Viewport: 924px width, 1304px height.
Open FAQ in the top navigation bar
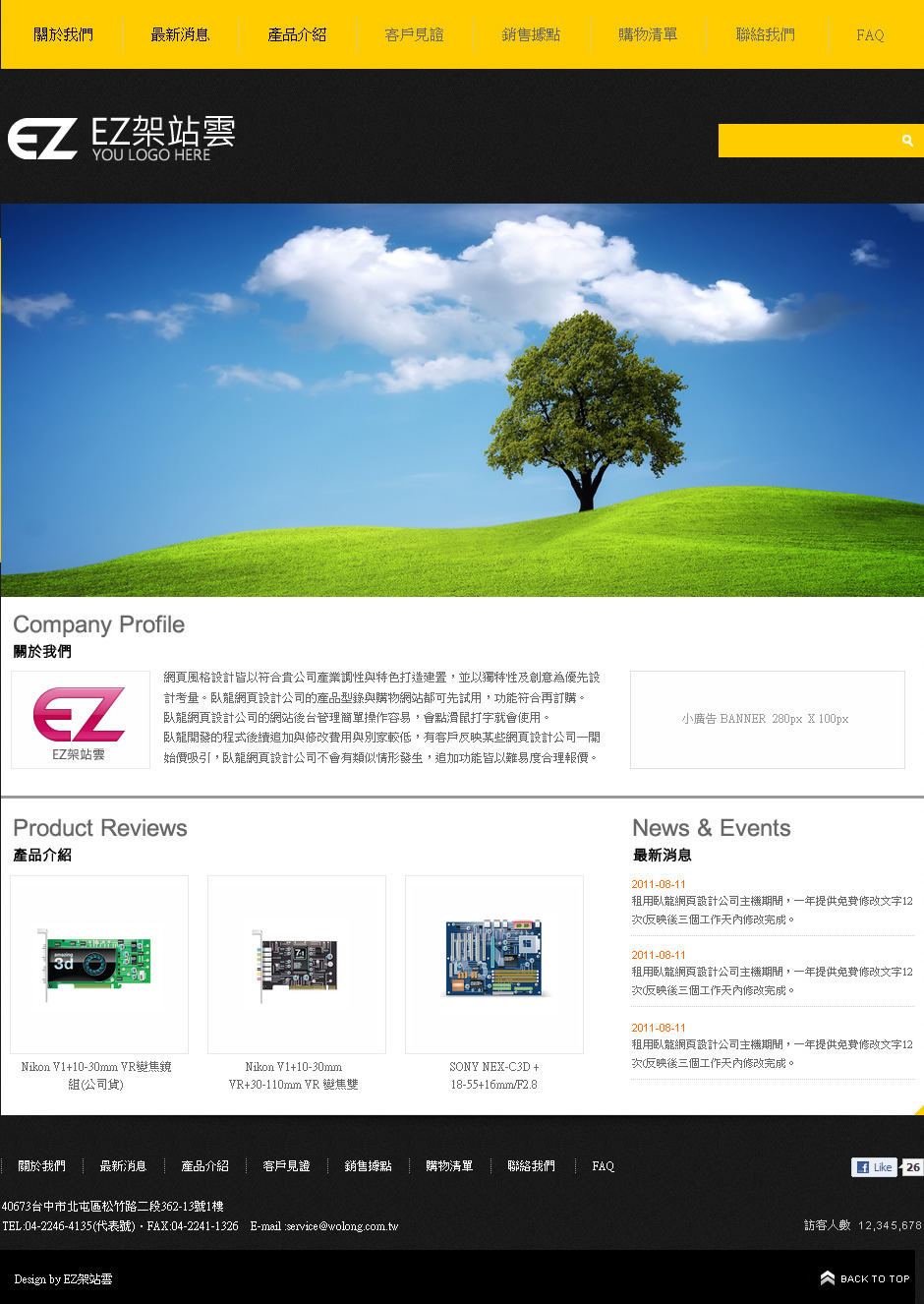(870, 35)
